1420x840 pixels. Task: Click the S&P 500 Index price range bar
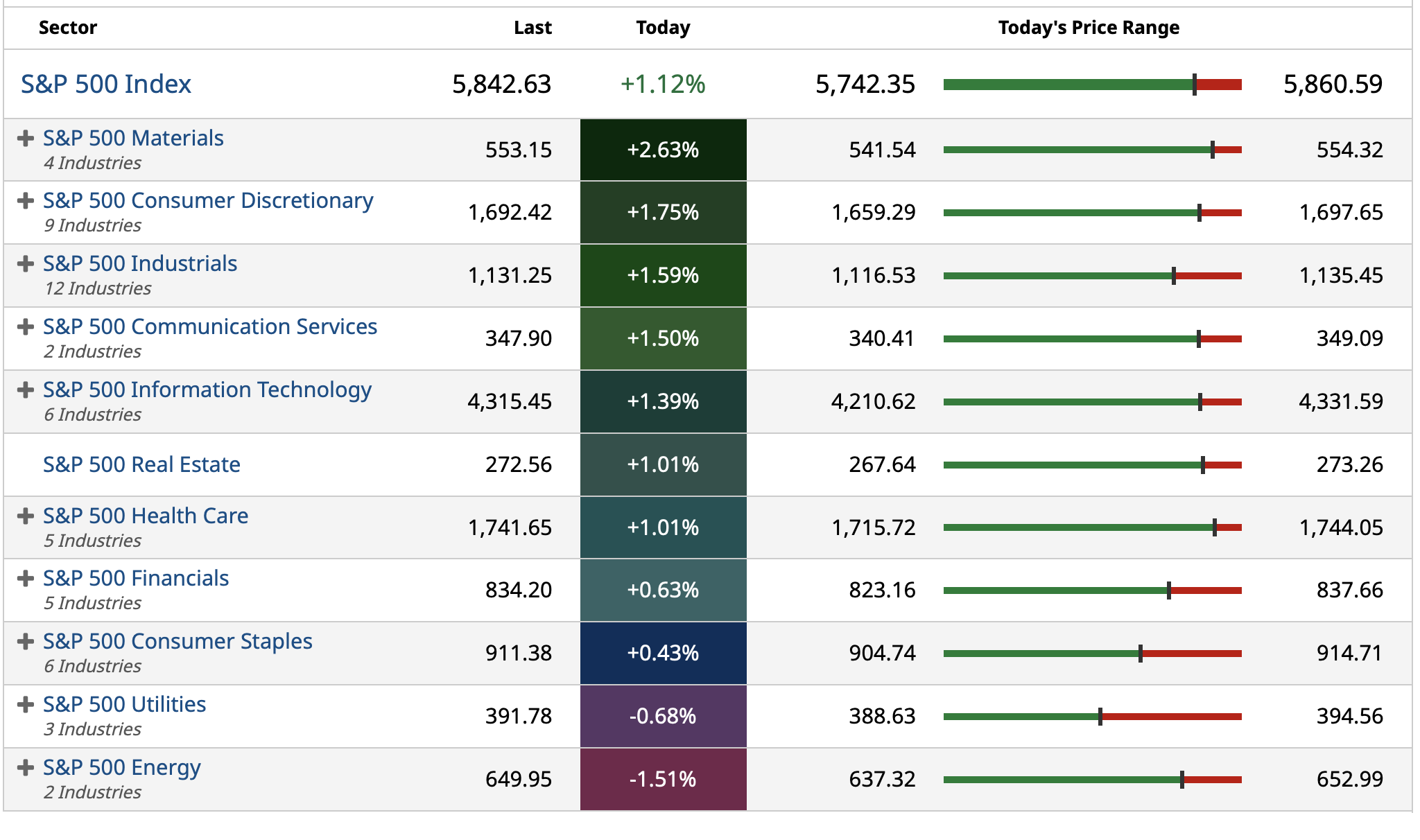point(1092,85)
